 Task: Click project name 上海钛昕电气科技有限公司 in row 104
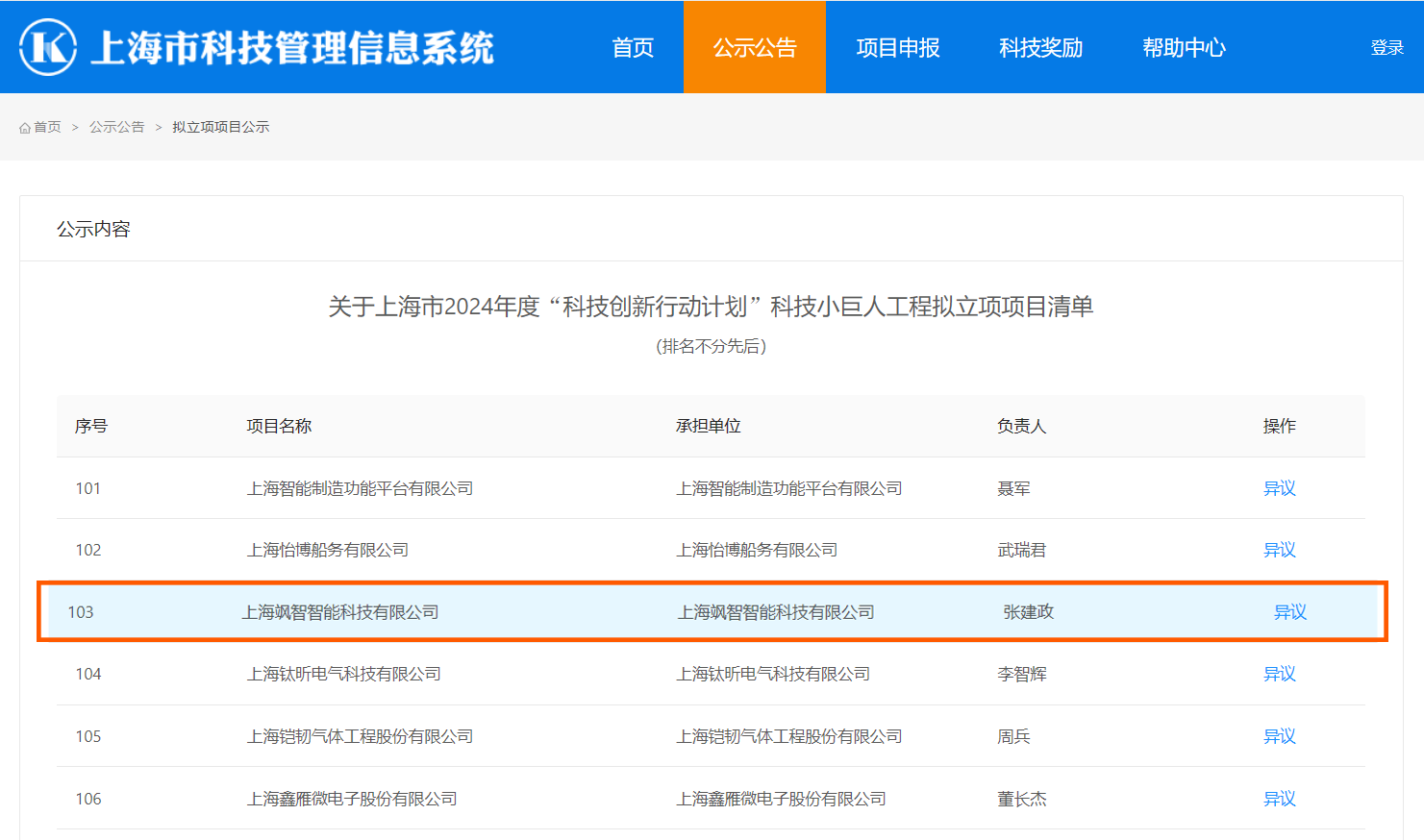344,674
